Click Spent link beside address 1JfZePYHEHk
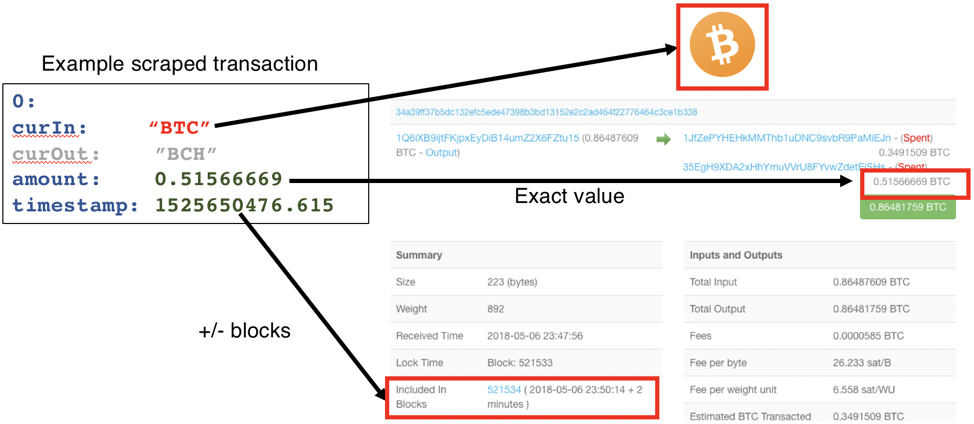 [x=916, y=137]
